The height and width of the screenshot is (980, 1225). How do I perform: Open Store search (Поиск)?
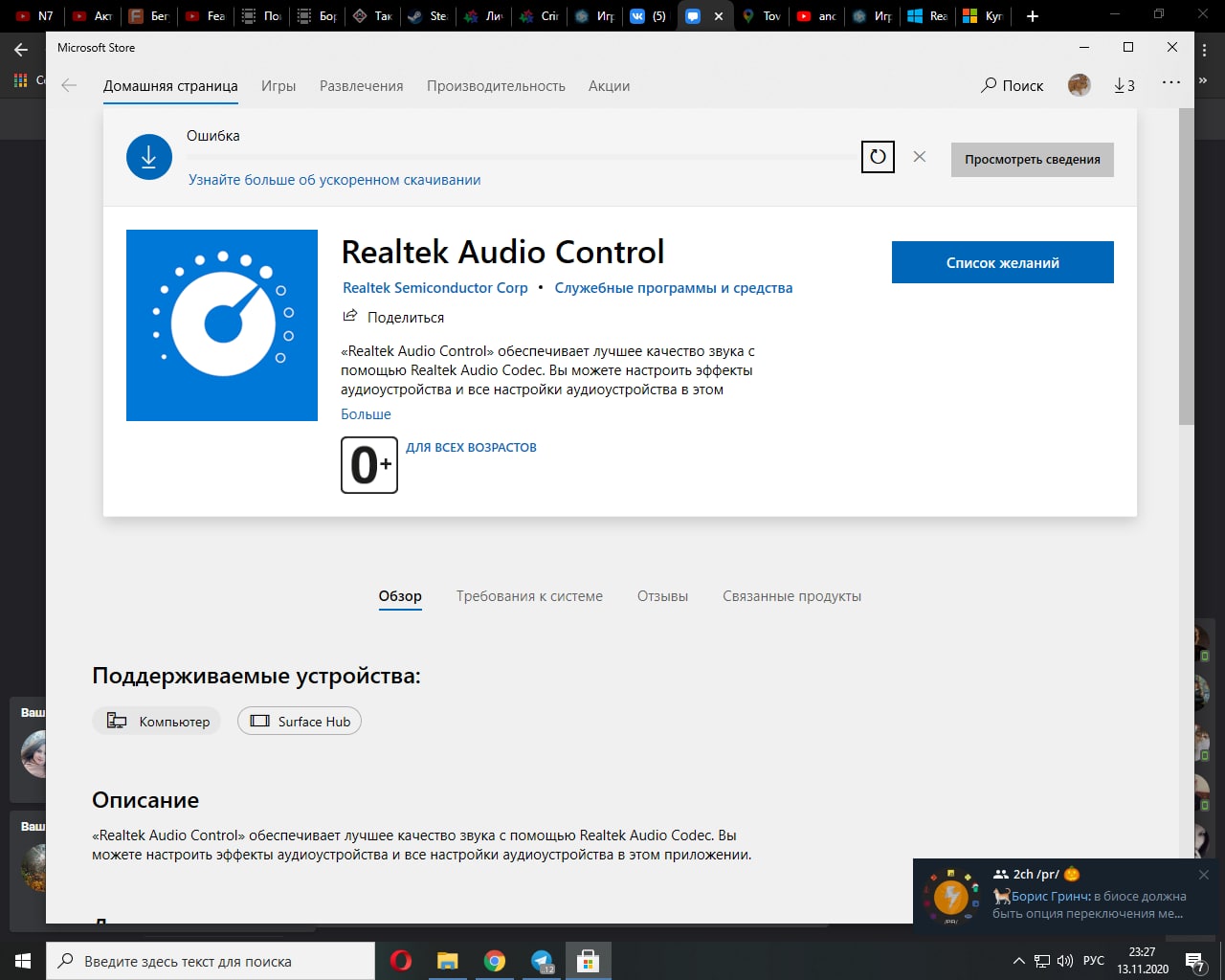click(1013, 86)
